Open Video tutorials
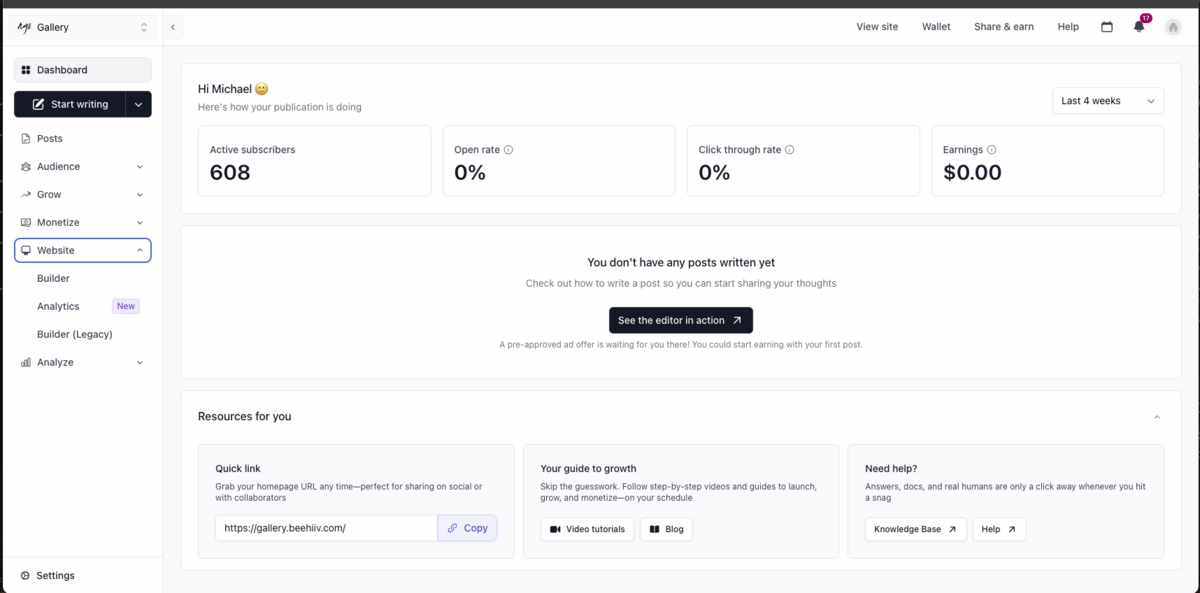The height and width of the screenshot is (593, 1200). click(x=587, y=529)
